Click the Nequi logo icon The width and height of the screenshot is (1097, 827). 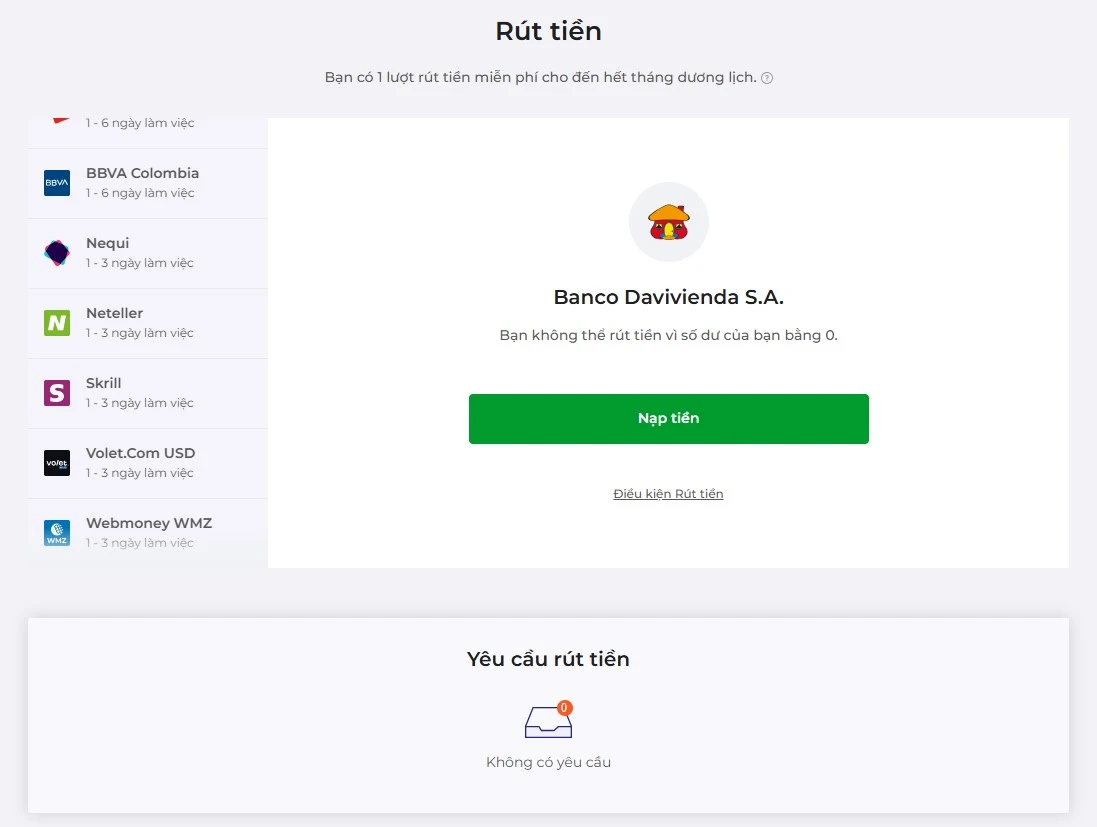57,253
